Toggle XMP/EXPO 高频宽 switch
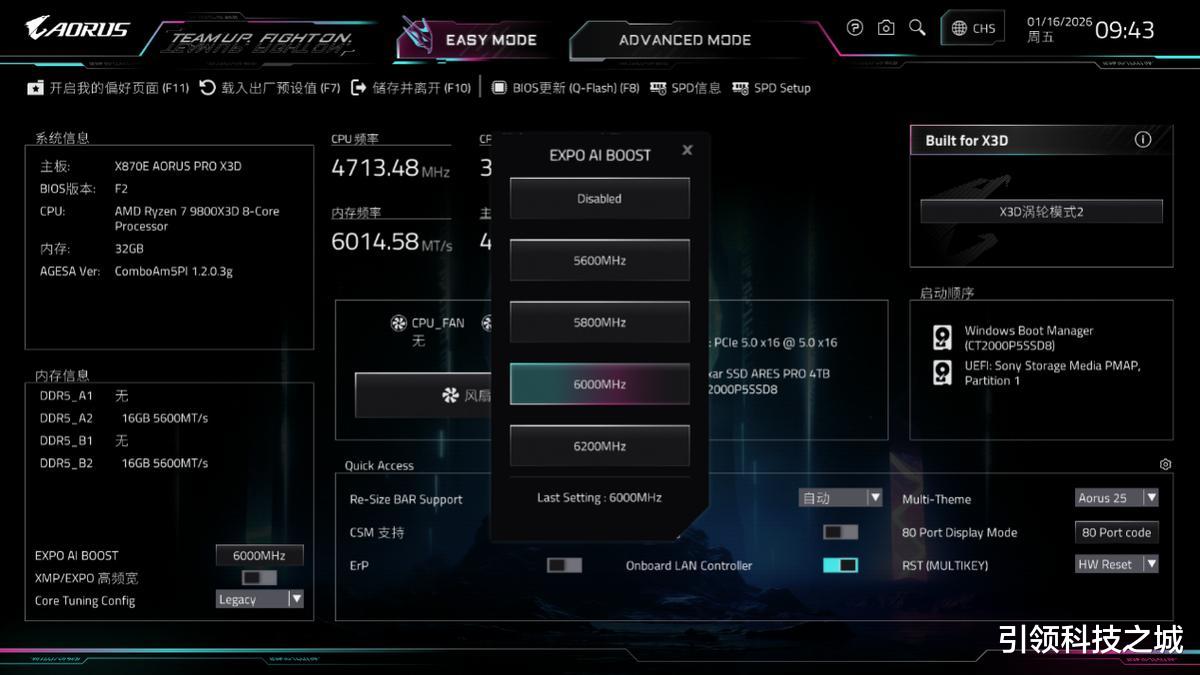The height and width of the screenshot is (675, 1200). 259,578
